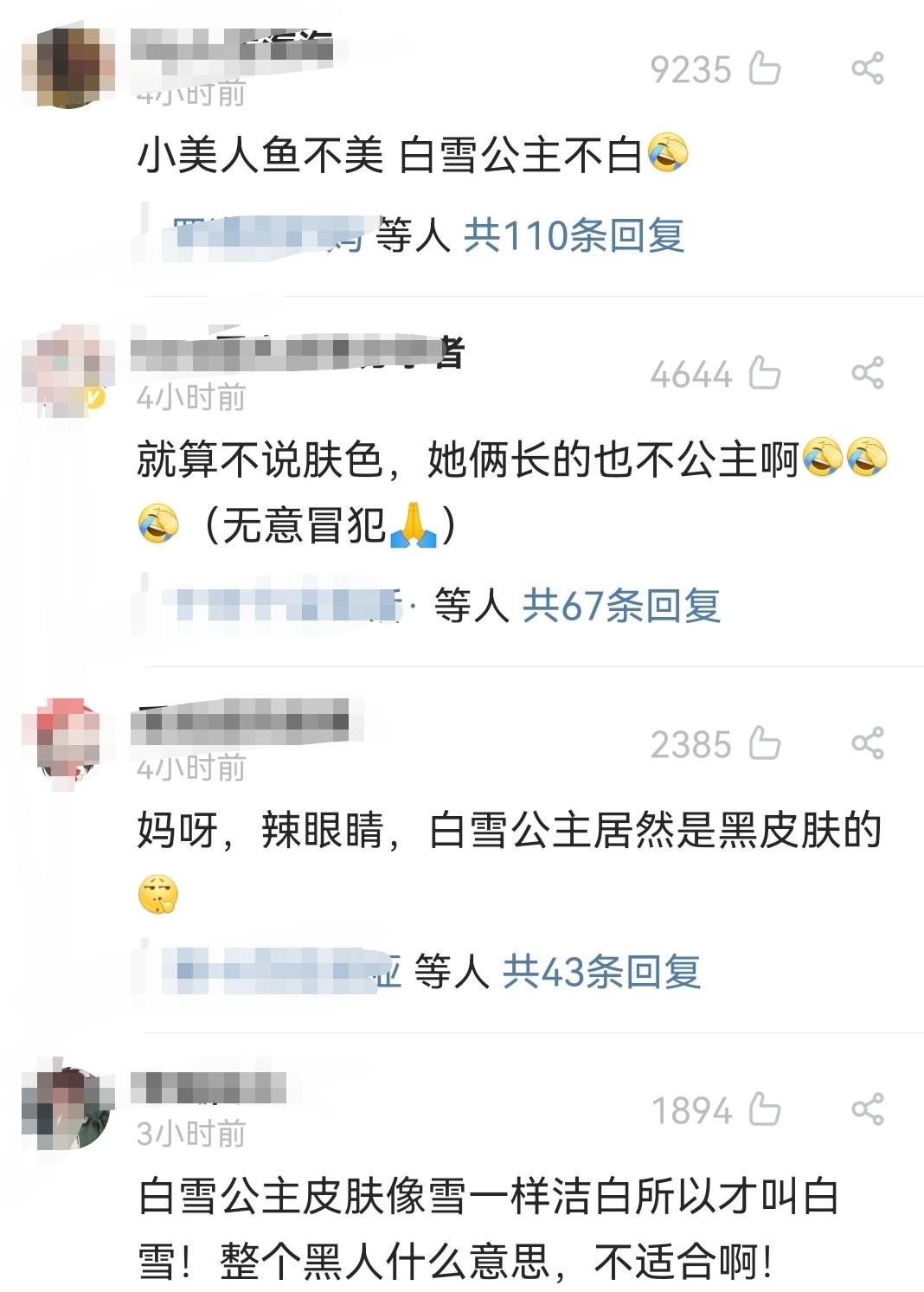924x1292 pixels.
Task: Like the comment with 4644 likes
Action: [765, 373]
